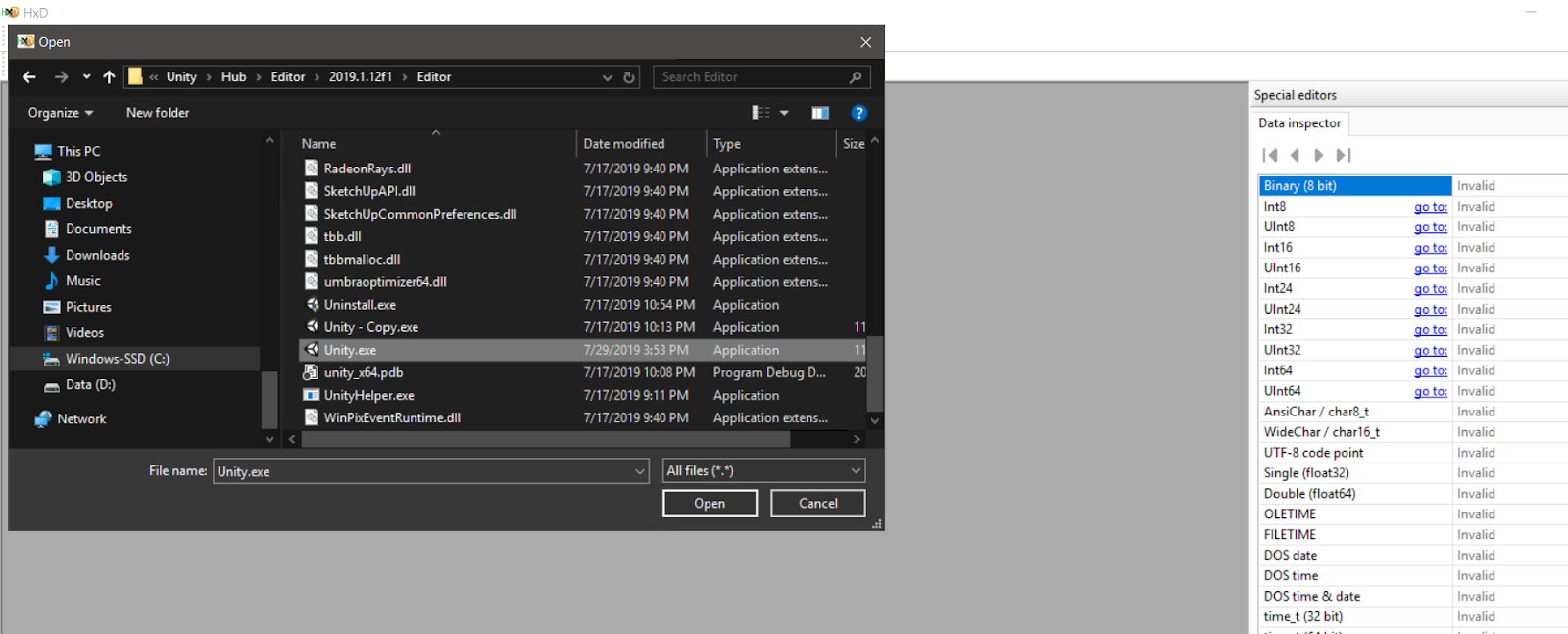Go to previous byte in Data inspector
The image size is (1568, 634).
pyautogui.click(x=1295, y=155)
